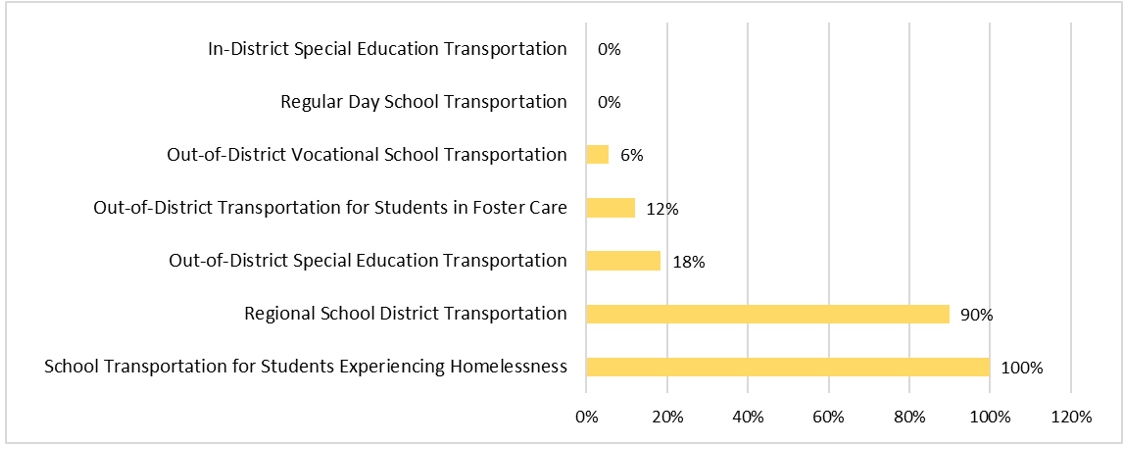
Task: Click the 18% data label
Action: pyautogui.click(x=689, y=262)
